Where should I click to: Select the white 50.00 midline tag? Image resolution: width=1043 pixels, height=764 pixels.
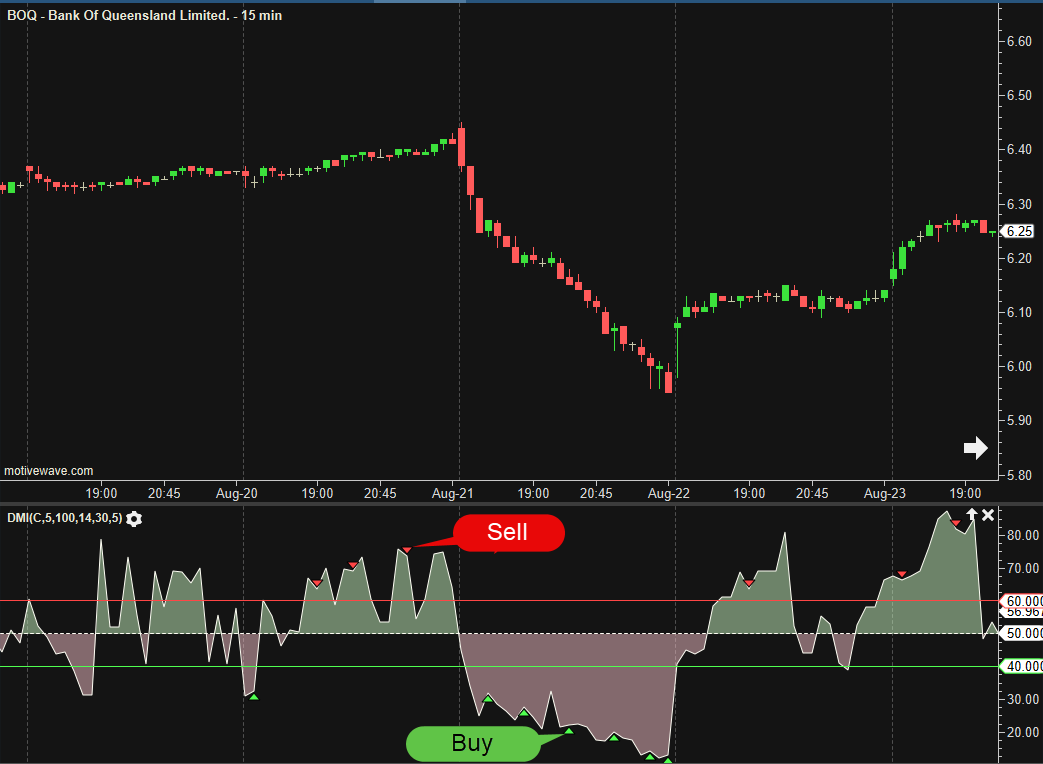tap(1021, 634)
